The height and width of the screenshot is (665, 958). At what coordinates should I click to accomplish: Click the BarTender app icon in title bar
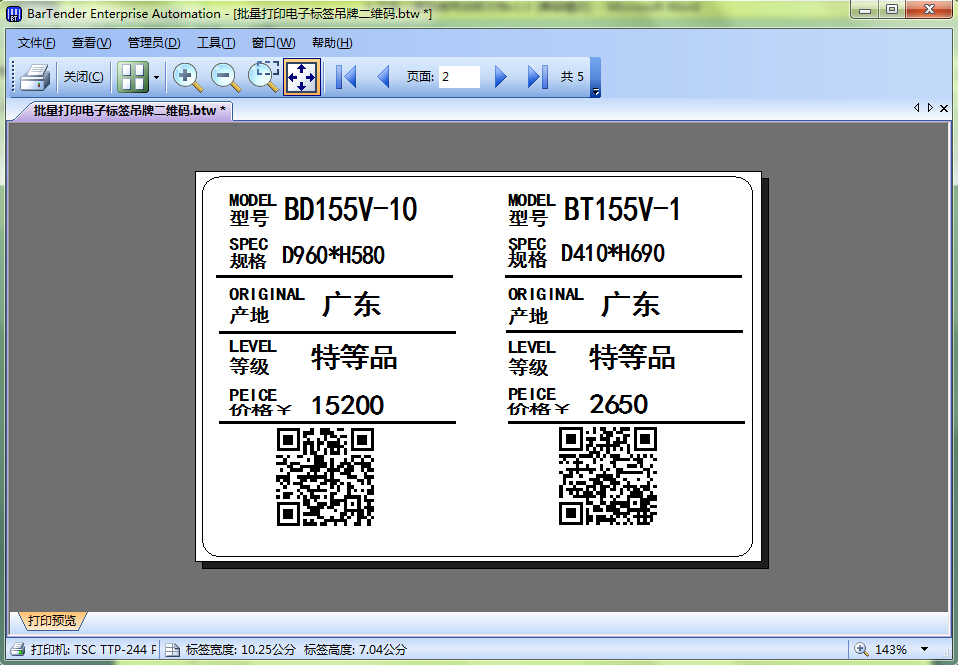point(13,13)
